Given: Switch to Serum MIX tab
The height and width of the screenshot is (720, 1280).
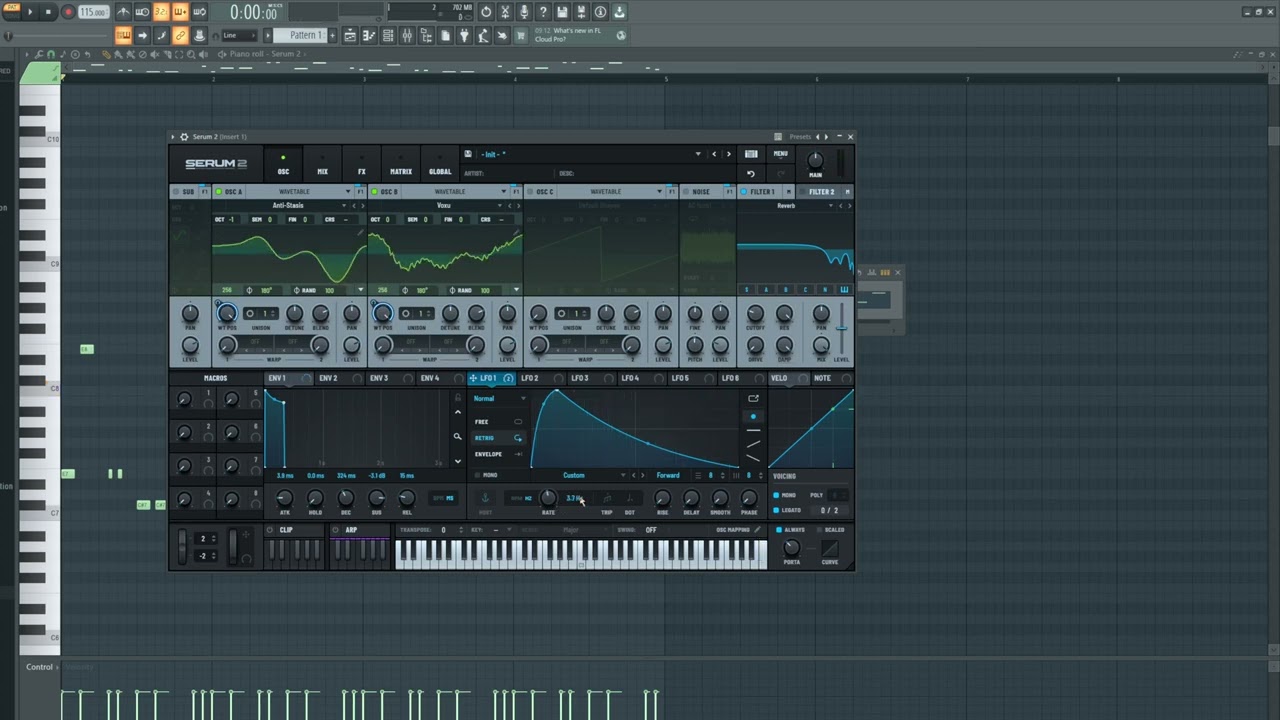Looking at the screenshot, I should (322, 164).
